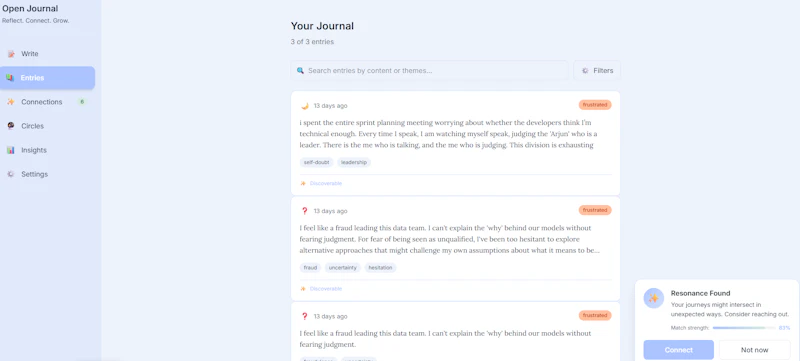The width and height of the screenshot is (800, 361).
Task: Click the '3 of 3 entries' count
Action: pos(312,42)
